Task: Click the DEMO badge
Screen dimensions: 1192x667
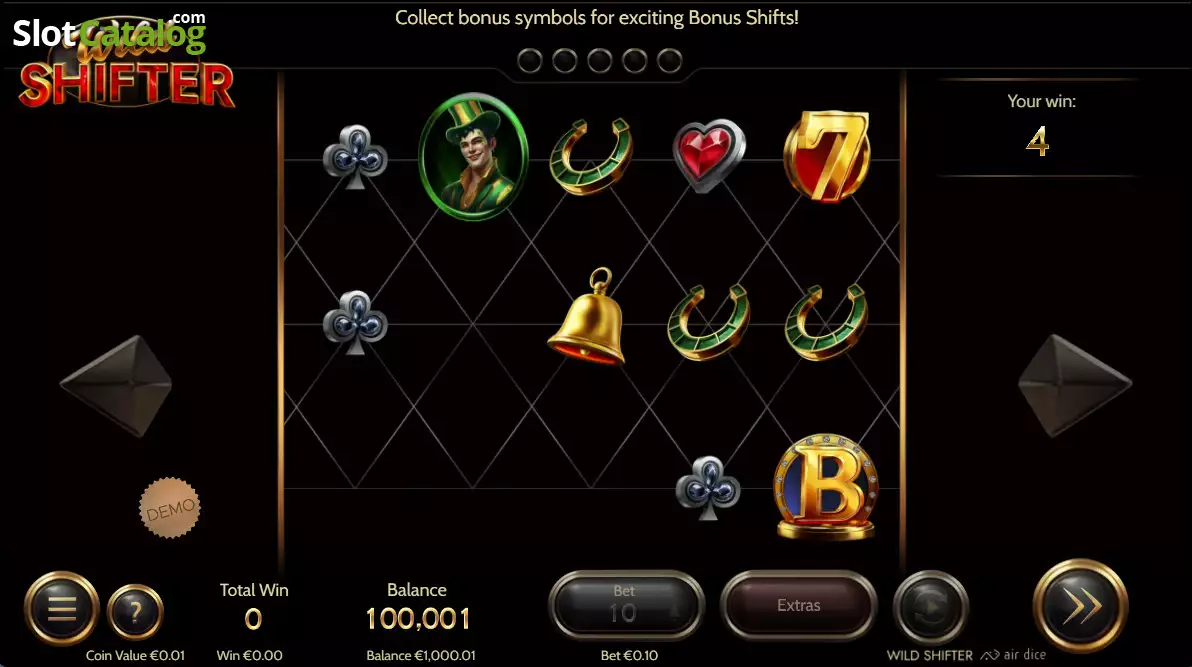Action: click(170, 508)
